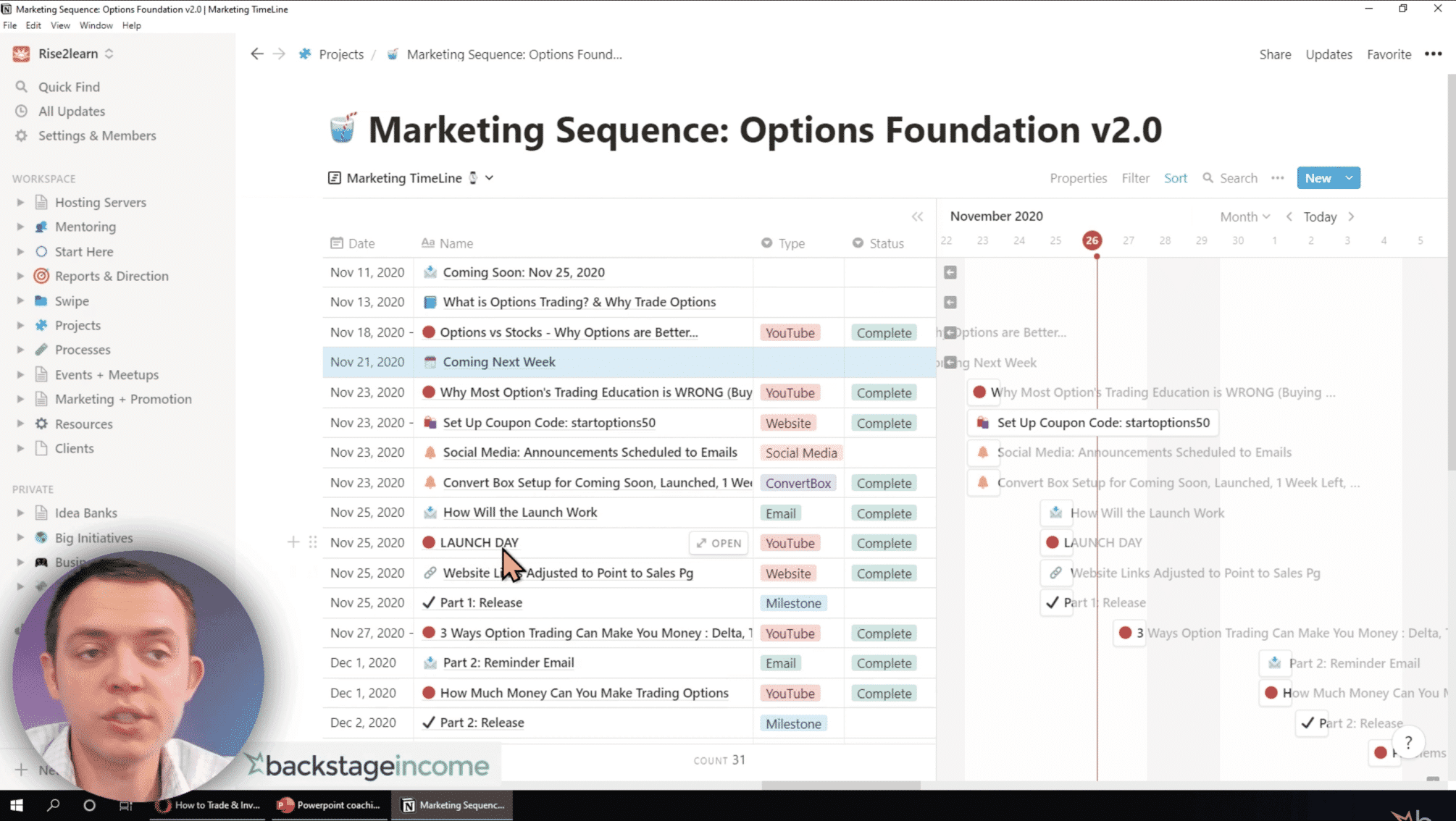This screenshot has width=1456, height=821.
Task: Click the Settings & Members gear icon
Action: [22, 135]
